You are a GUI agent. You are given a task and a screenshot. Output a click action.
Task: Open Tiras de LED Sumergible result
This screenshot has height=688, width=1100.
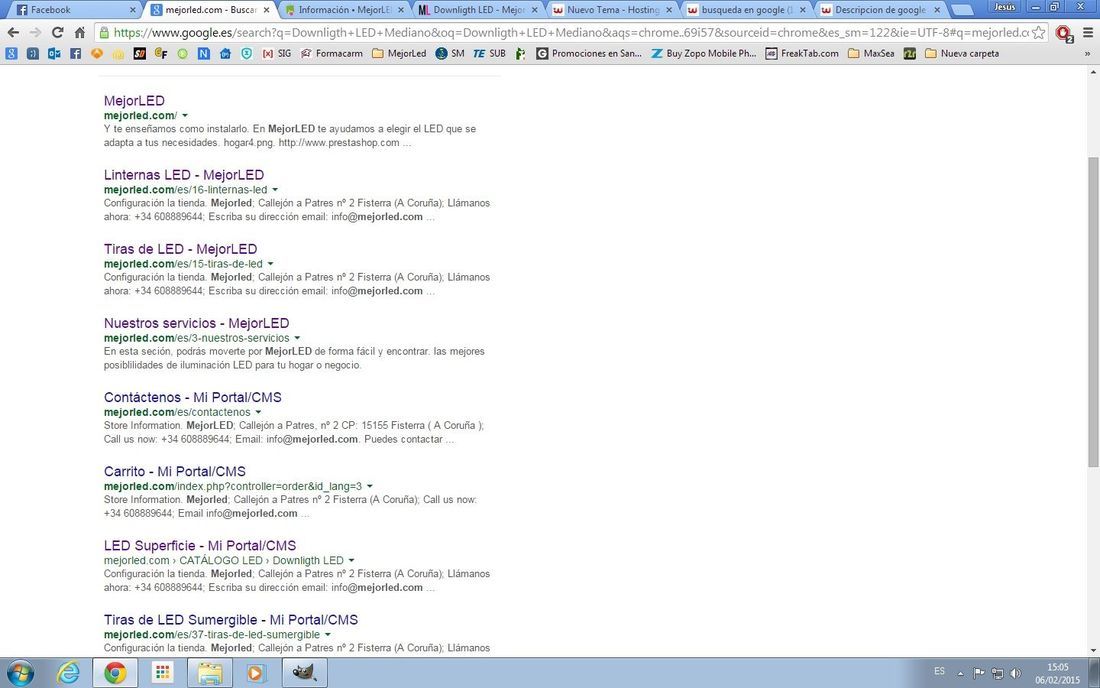pos(231,620)
